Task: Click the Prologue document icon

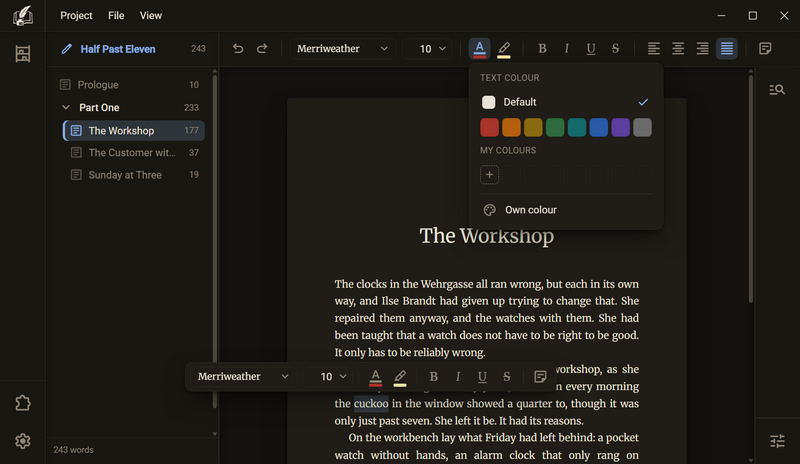Action: 65,85
